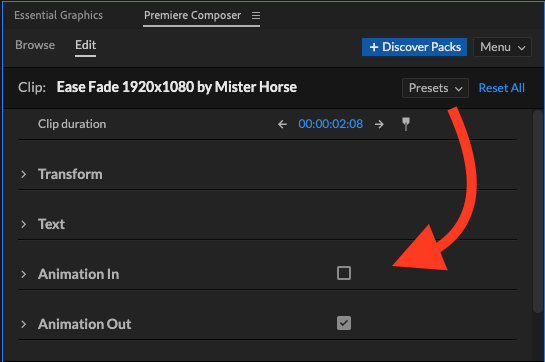Go to the Browse tab

coord(35,45)
